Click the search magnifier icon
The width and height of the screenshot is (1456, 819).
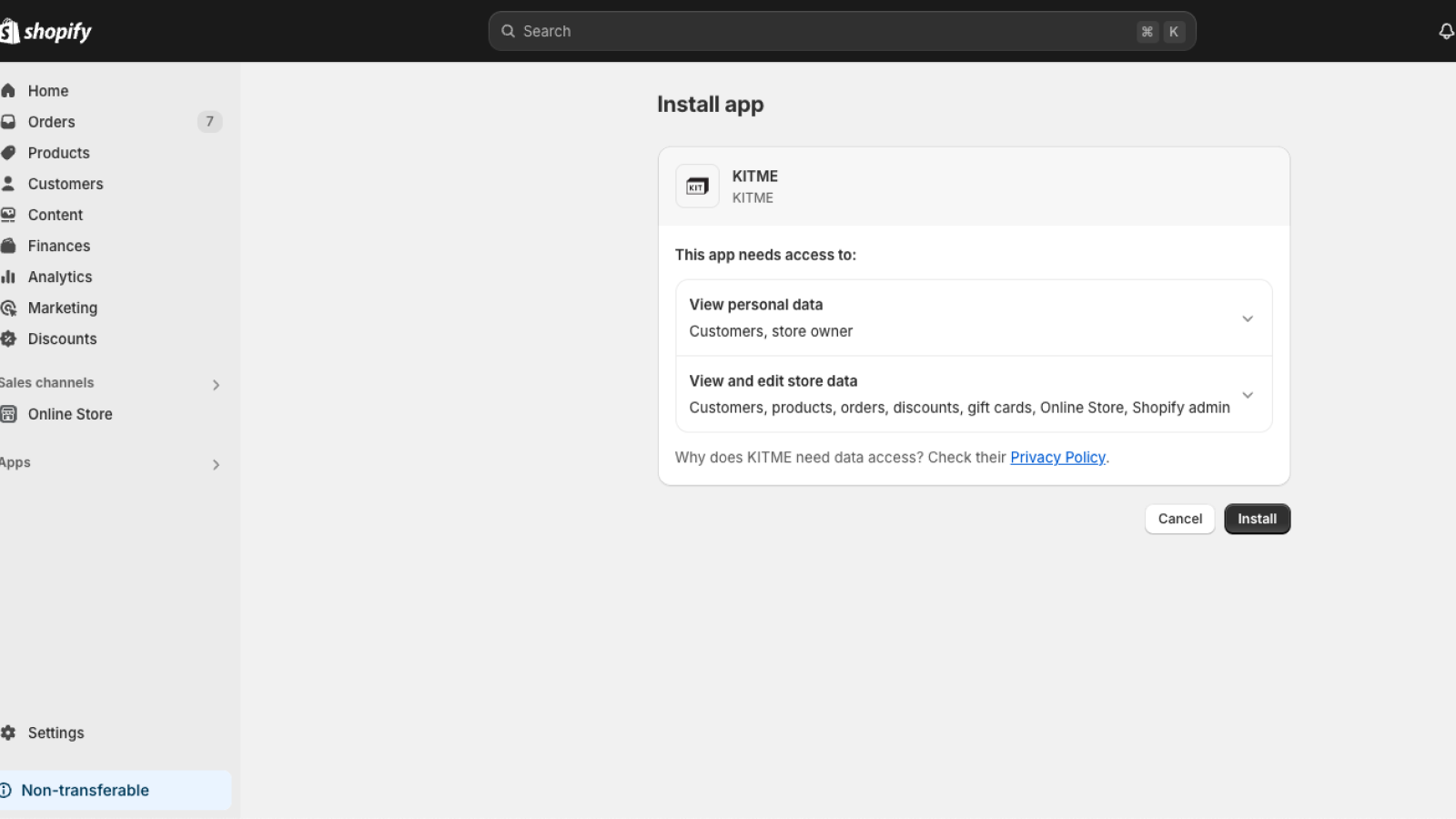pyautogui.click(x=508, y=31)
